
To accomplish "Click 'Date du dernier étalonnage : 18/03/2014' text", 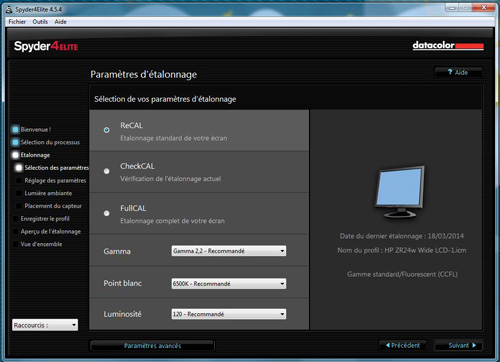I will pos(402,236).
